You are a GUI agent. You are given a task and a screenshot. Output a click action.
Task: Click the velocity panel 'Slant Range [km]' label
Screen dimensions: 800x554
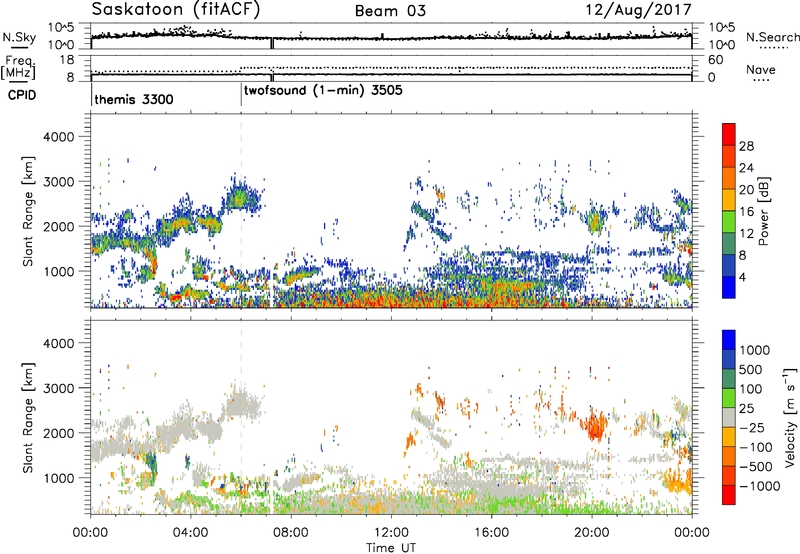point(28,417)
